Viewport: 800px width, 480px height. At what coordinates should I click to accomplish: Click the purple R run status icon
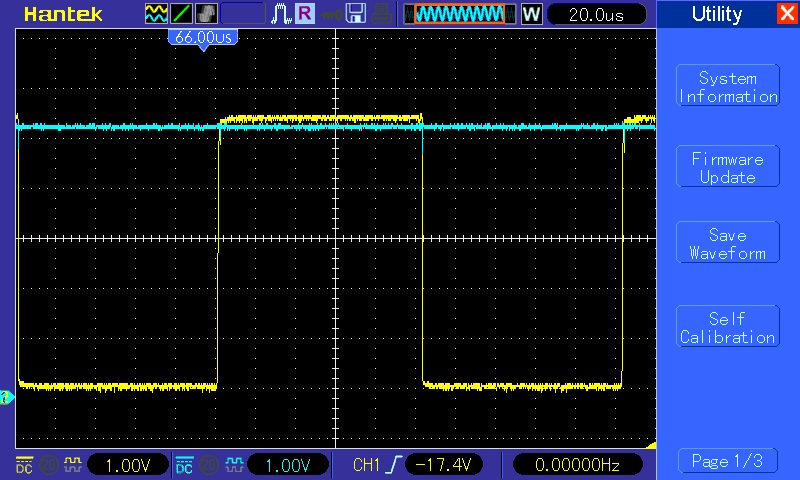pos(304,14)
